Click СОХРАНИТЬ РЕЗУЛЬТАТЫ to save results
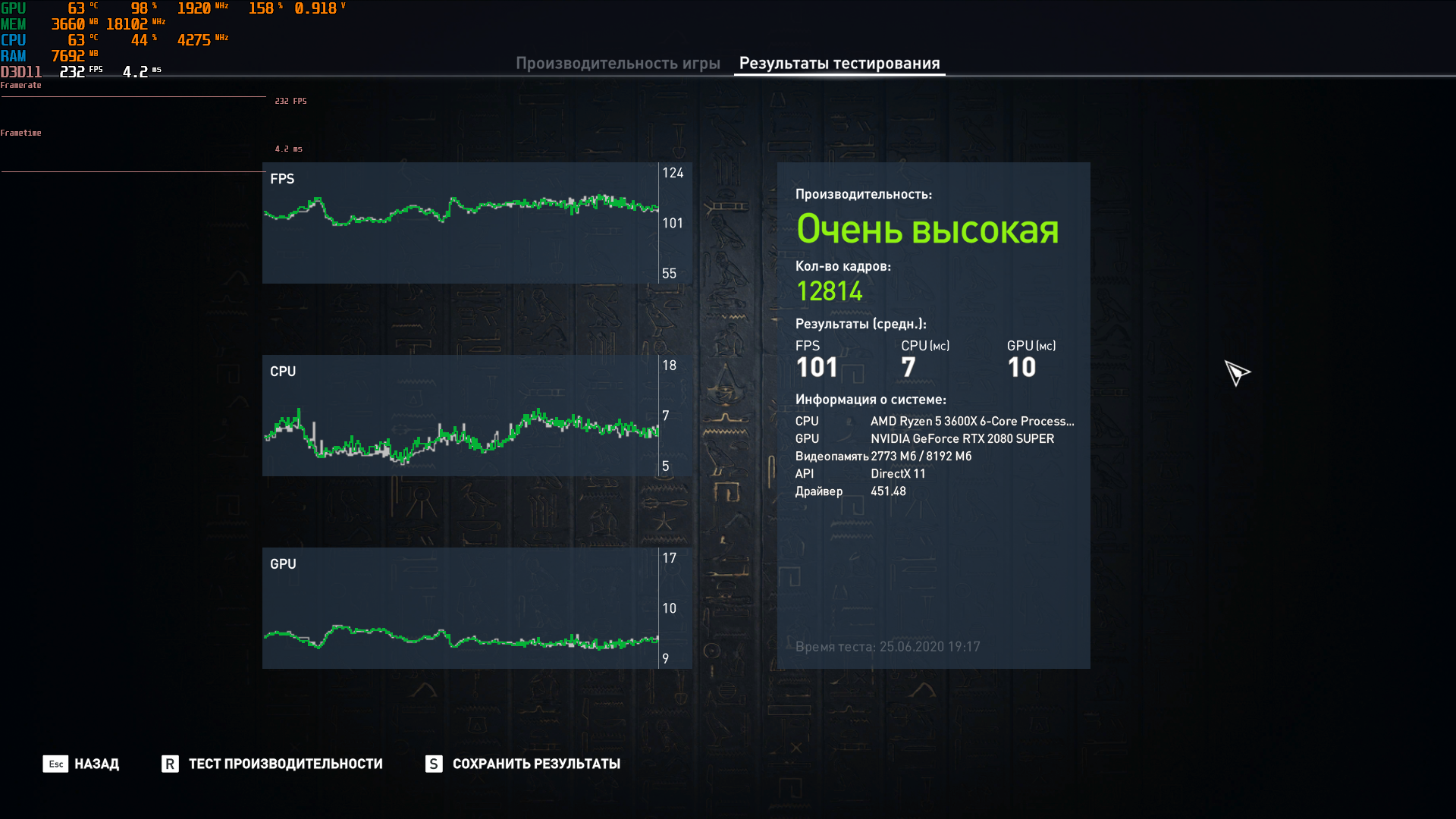 point(536,764)
